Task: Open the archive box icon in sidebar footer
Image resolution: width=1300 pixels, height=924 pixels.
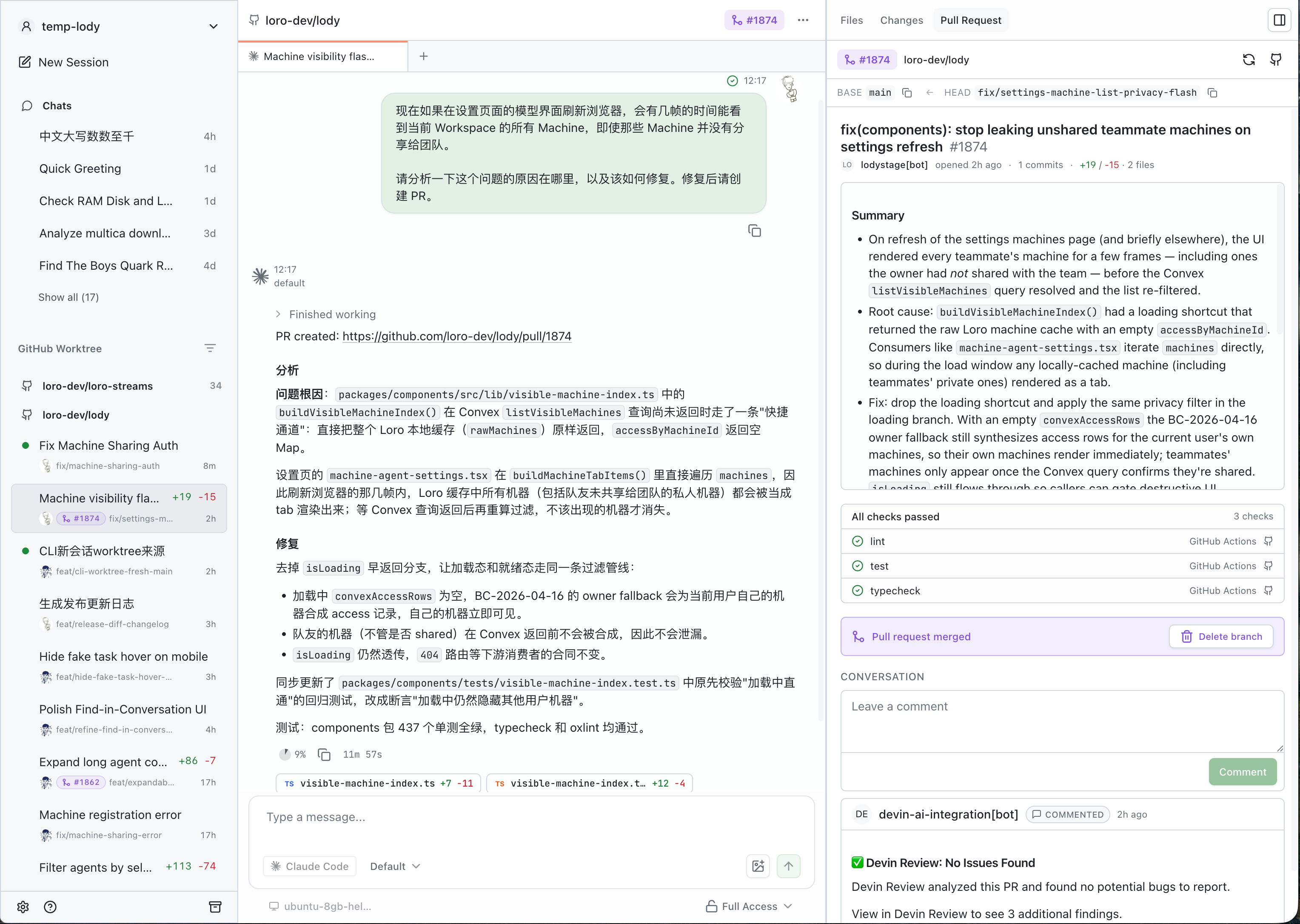Action: click(215, 907)
